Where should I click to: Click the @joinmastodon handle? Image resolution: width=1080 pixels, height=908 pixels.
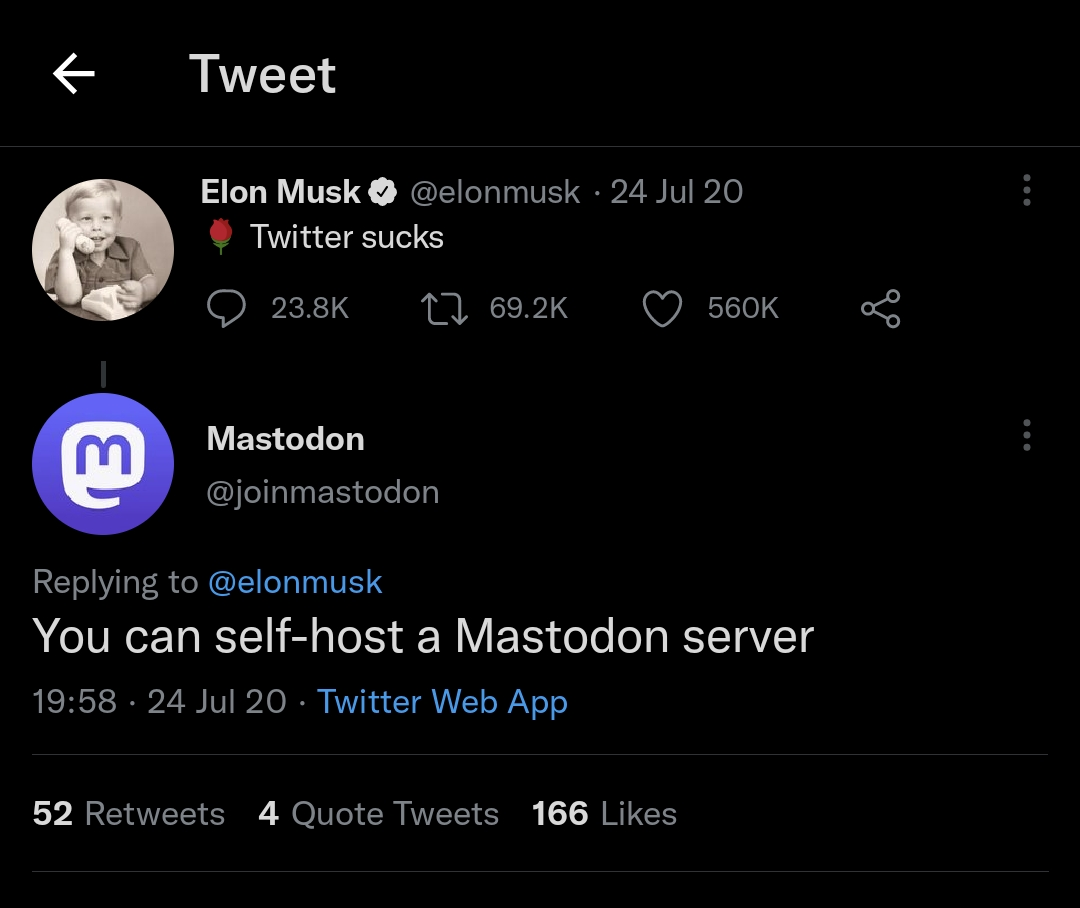(322, 493)
